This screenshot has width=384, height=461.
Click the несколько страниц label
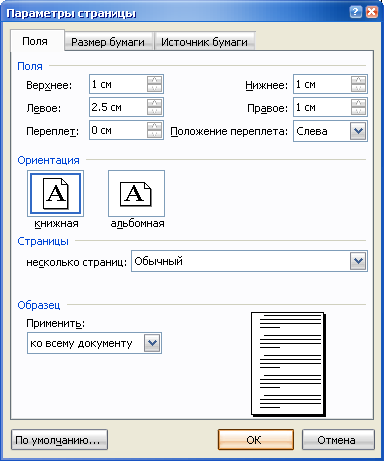coord(76,262)
